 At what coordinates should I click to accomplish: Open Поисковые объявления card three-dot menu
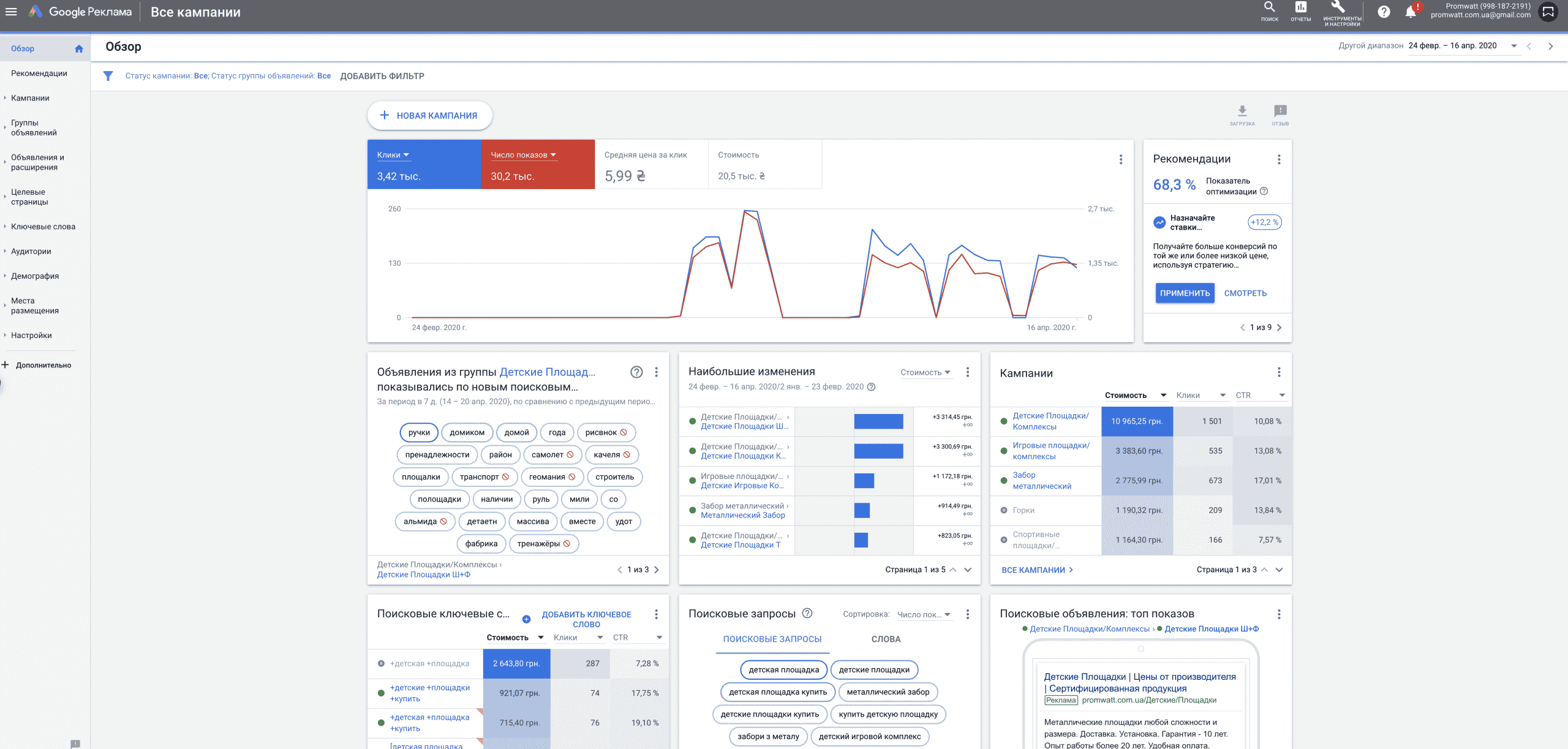coord(1279,614)
